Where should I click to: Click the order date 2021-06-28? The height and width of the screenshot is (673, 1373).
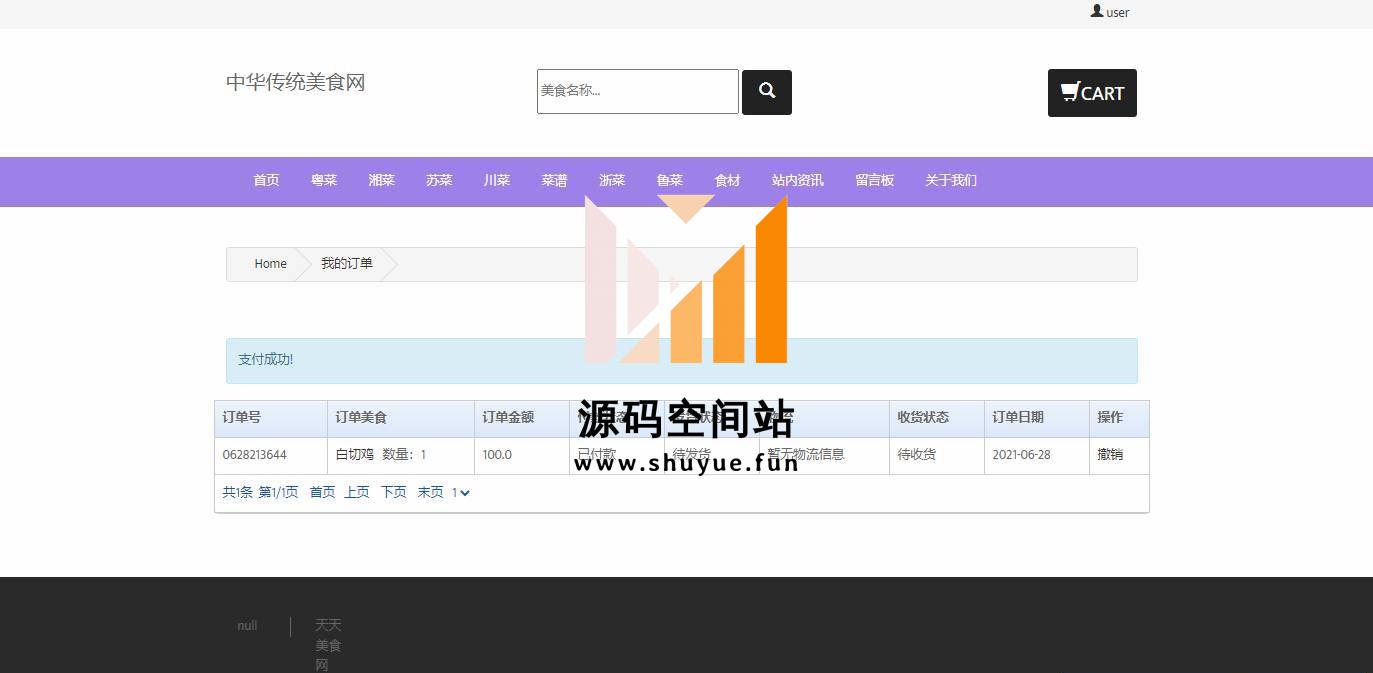click(1021, 455)
